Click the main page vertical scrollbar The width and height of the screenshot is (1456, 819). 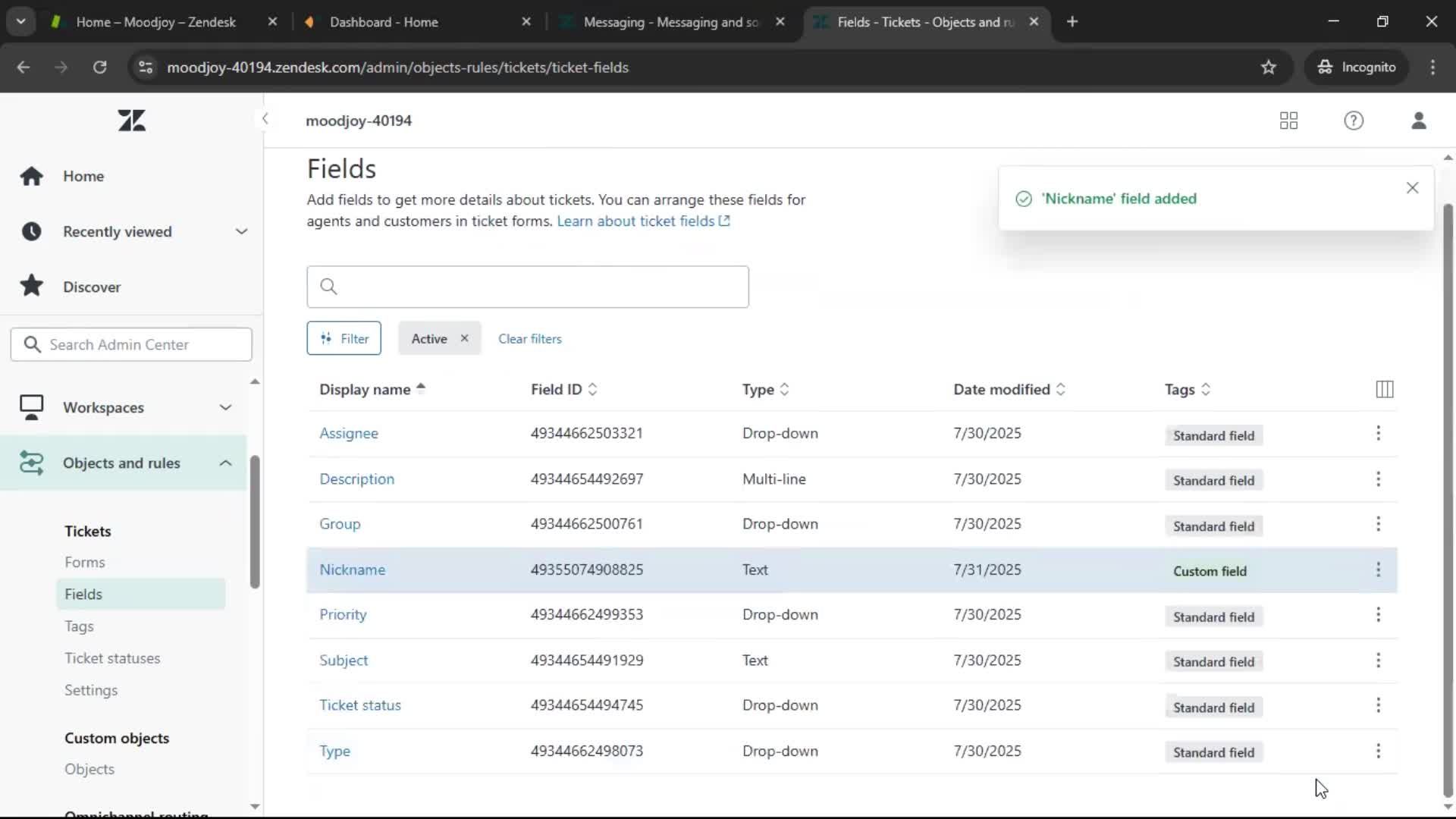pyautogui.click(x=1448, y=500)
